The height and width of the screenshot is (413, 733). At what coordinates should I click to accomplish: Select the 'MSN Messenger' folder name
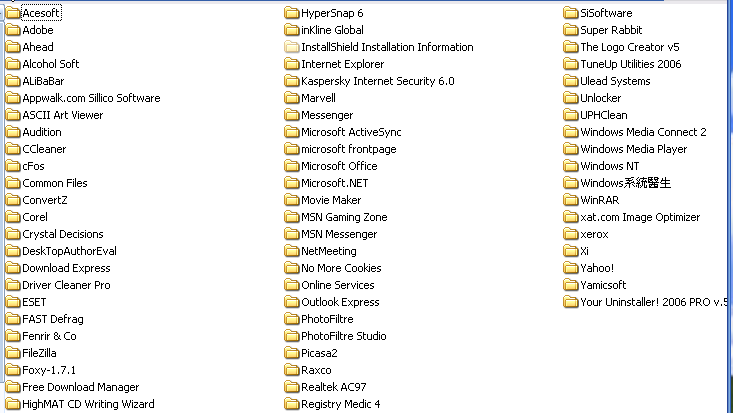pos(339,234)
